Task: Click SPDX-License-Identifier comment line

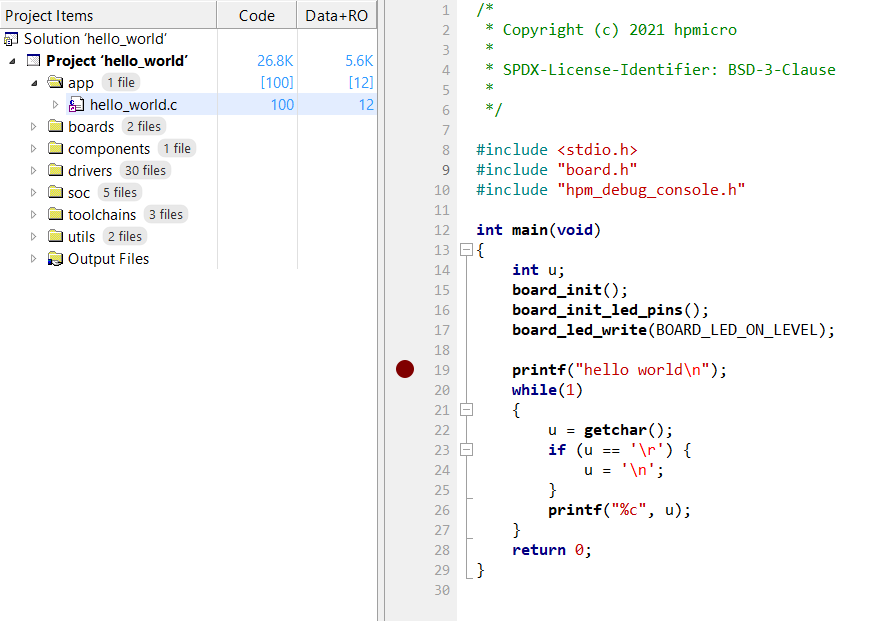Action: click(x=660, y=70)
